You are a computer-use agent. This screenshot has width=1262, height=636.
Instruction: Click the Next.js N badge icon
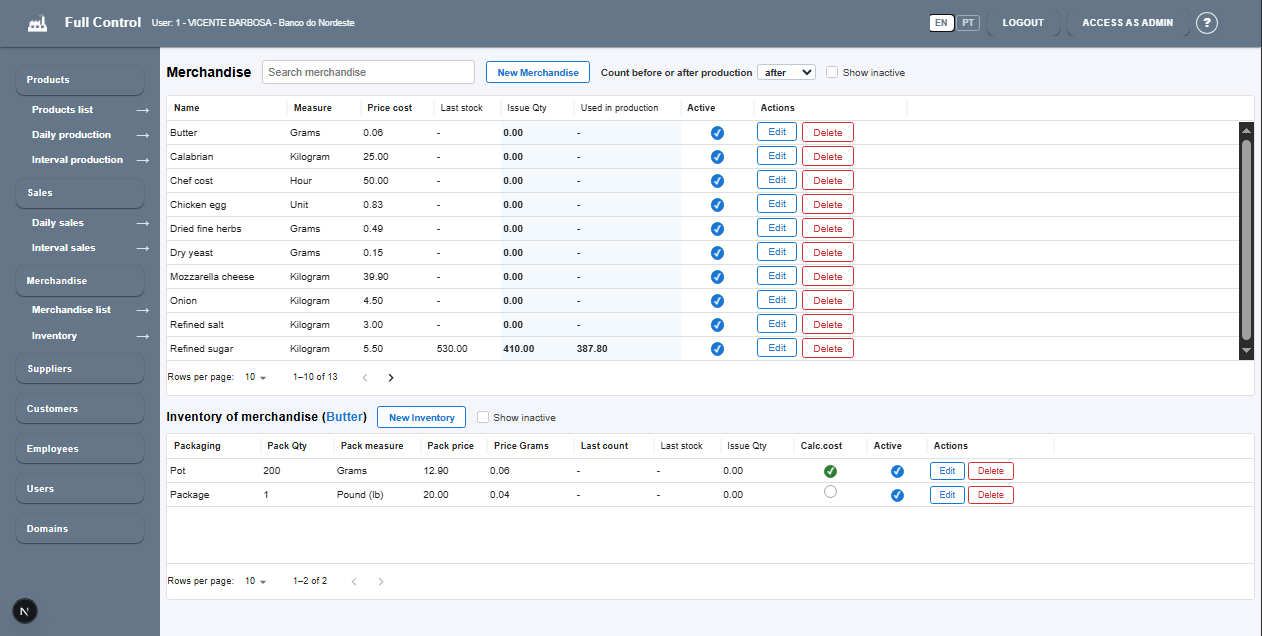(x=25, y=610)
